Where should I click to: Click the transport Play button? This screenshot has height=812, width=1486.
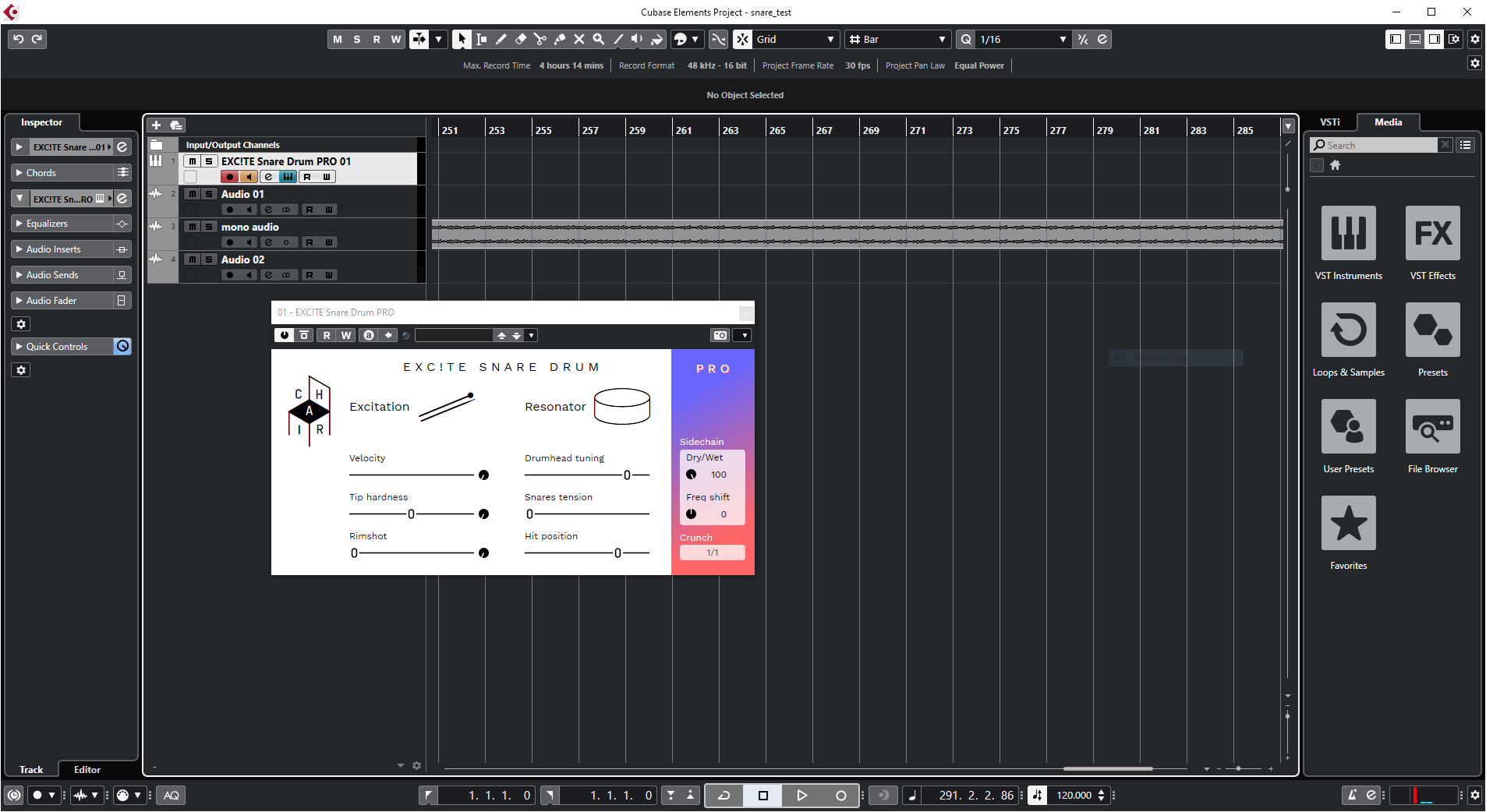pos(801,796)
